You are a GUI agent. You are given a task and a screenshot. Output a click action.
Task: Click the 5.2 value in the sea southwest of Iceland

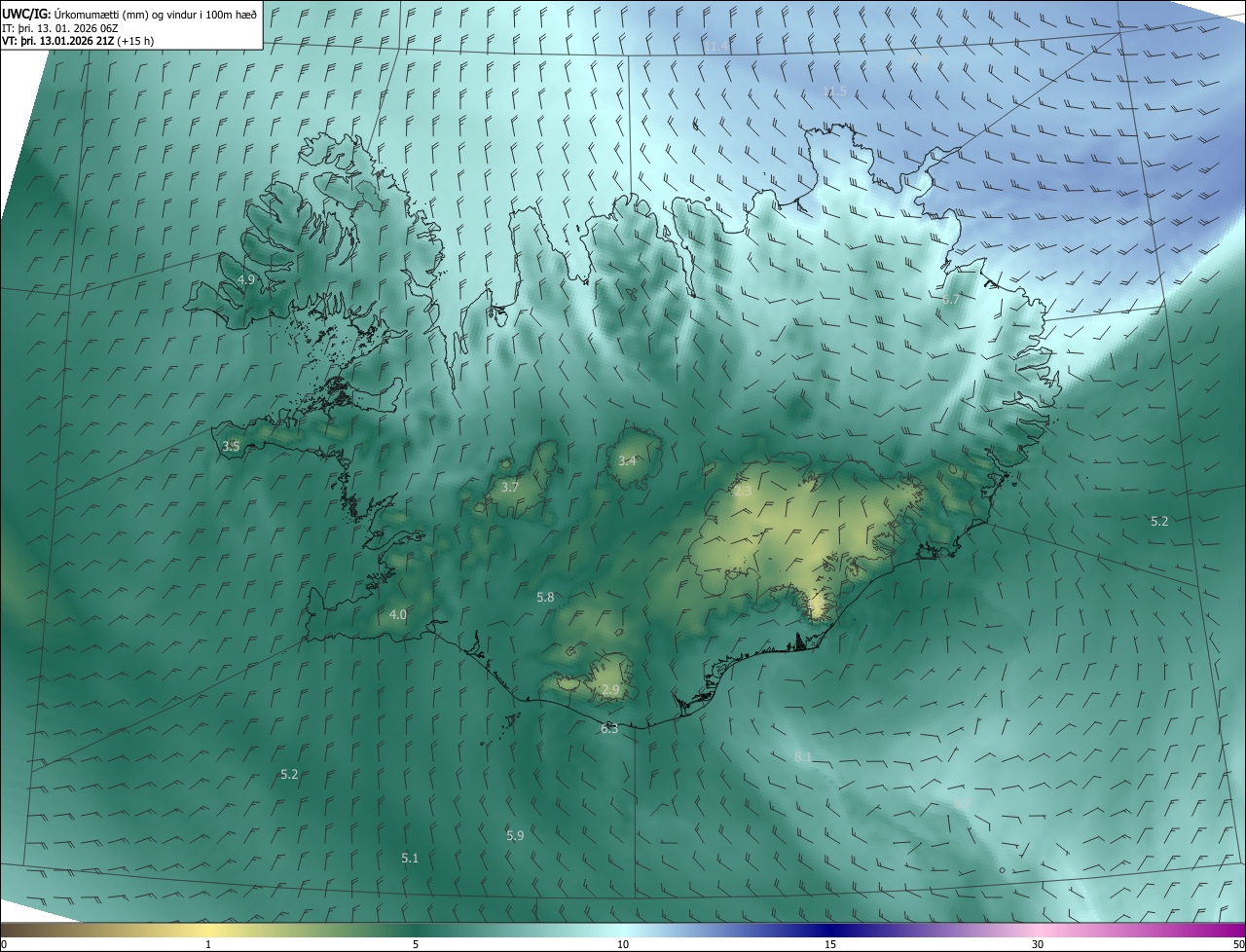pos(289,774)
